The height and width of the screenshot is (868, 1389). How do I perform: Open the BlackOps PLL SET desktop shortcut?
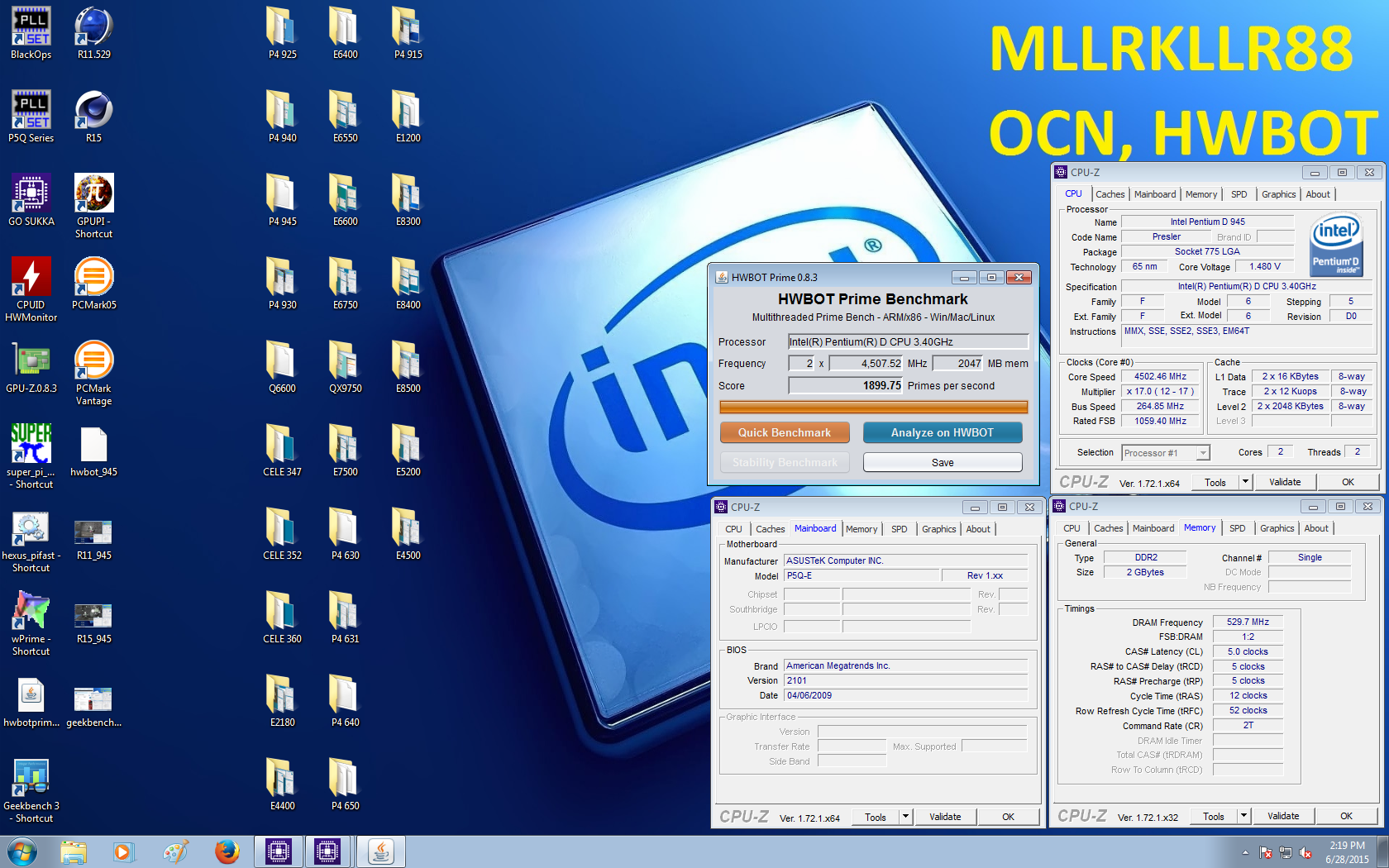(x=31, y=33)
